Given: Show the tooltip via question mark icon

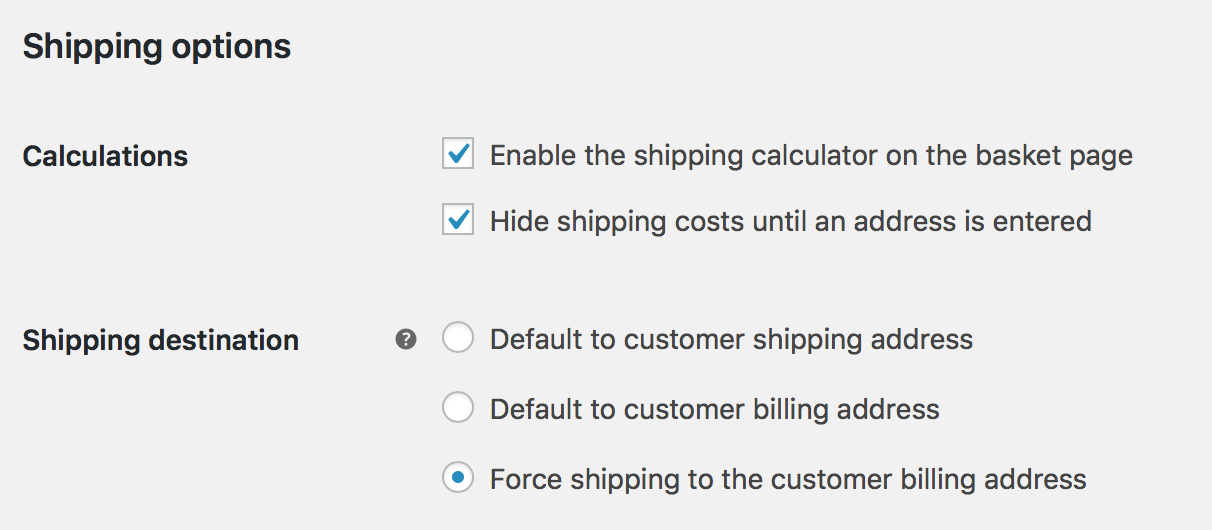Looking at the screenshot, I should click(405, 340).
